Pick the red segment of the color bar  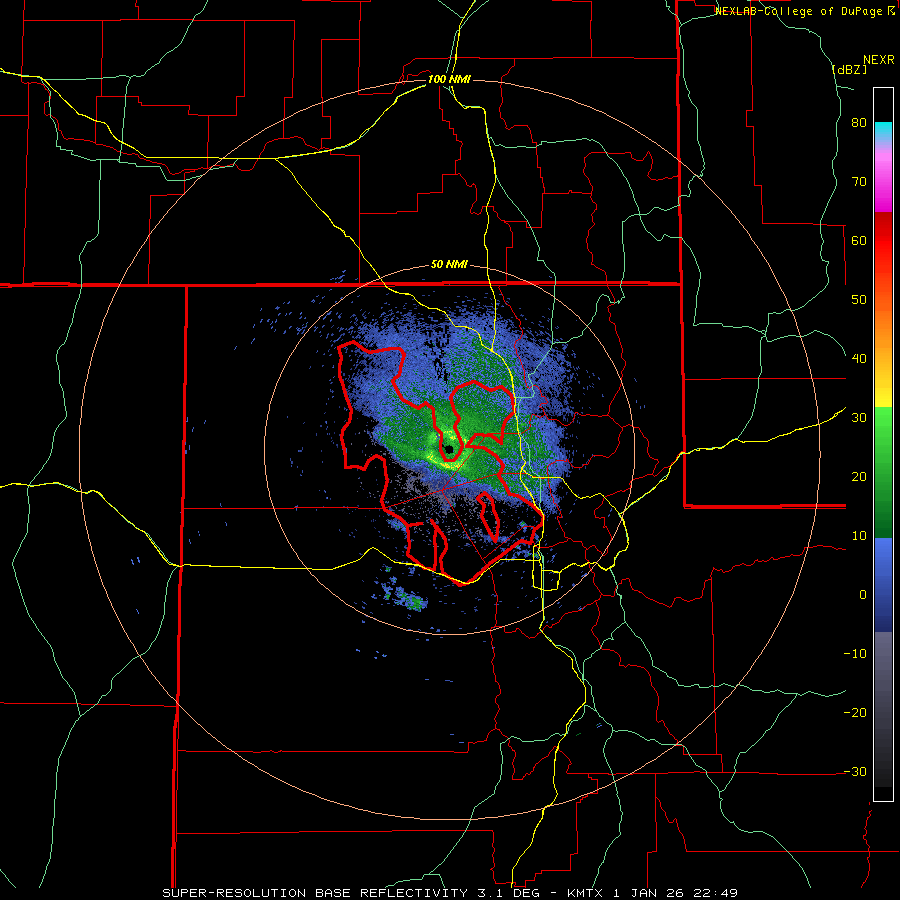point(883,241)
